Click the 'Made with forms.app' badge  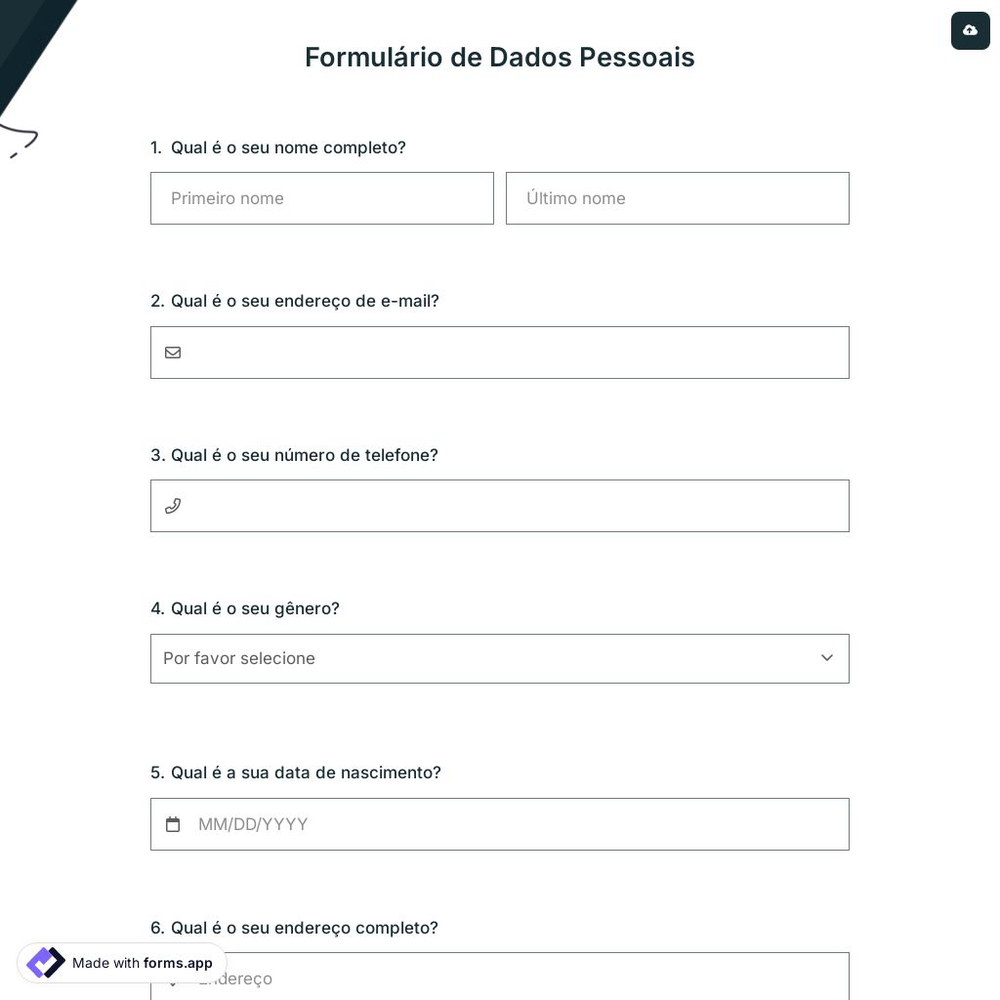click(120, 962)
